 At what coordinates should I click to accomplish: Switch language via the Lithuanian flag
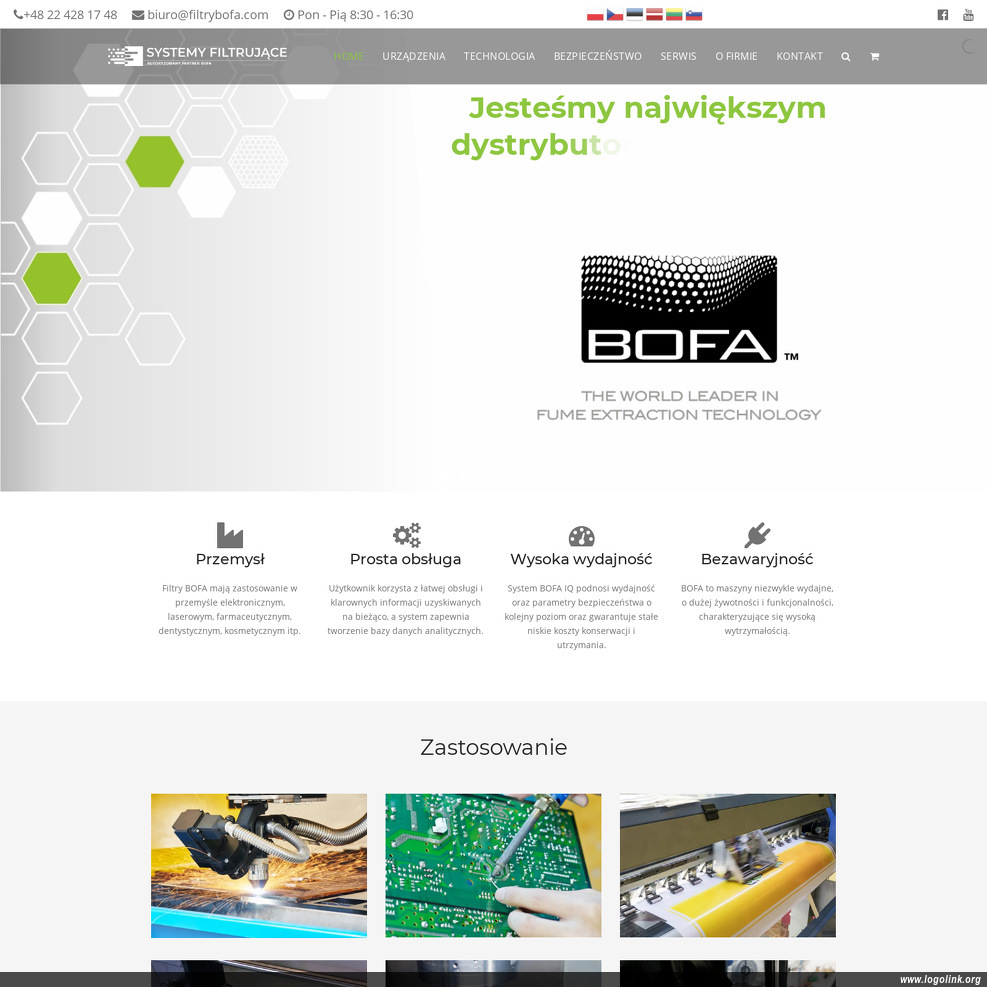click(x=674, y=14)
